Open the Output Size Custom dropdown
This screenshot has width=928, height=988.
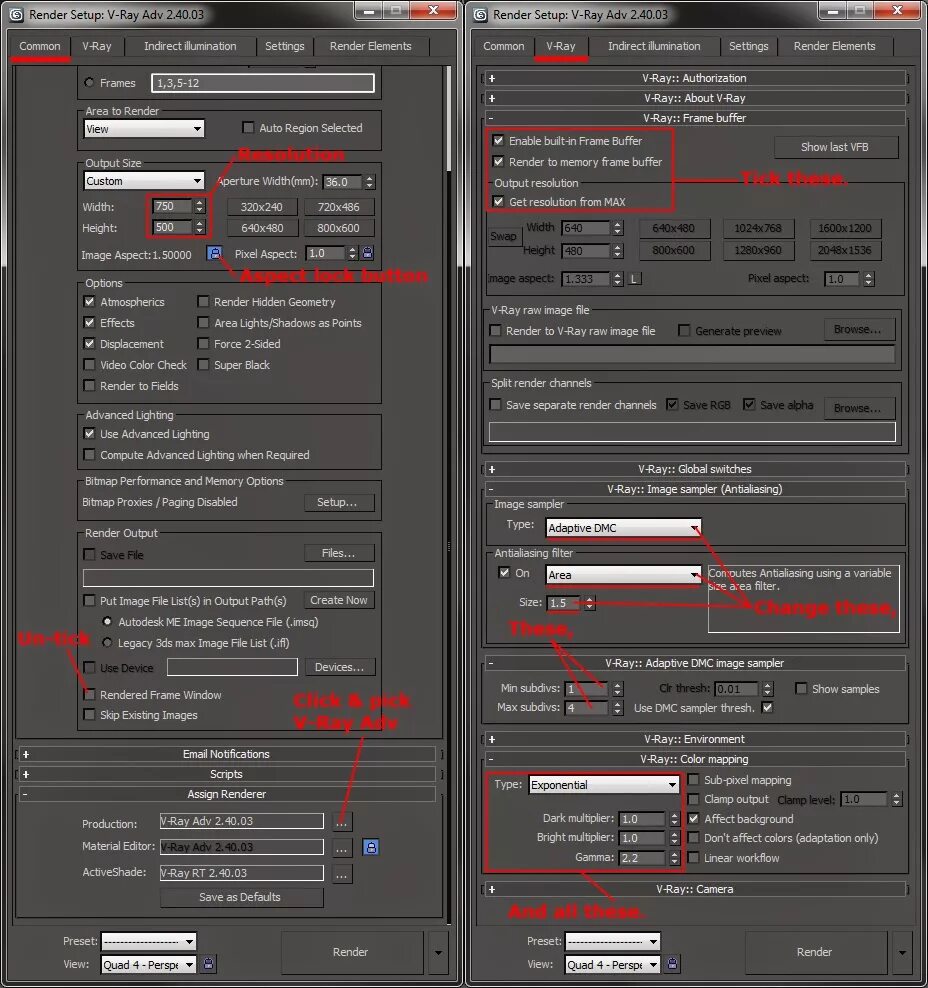click(x=144, y=181)
